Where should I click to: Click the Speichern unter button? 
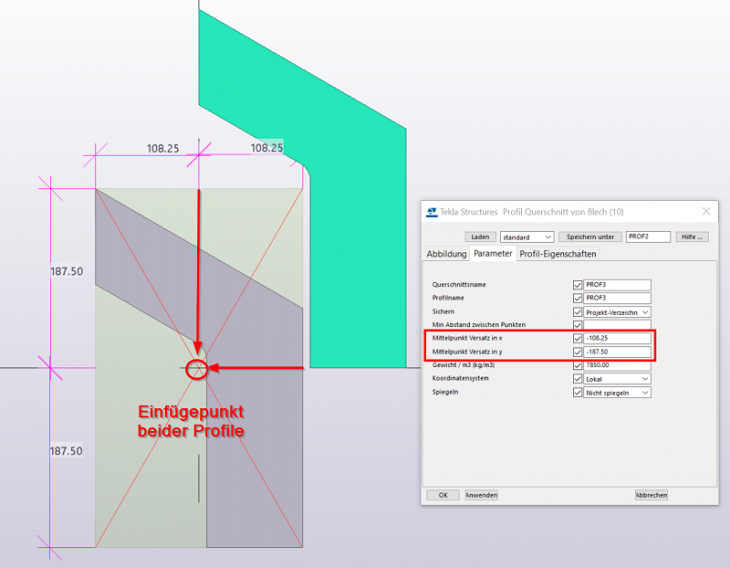point(590,237)
